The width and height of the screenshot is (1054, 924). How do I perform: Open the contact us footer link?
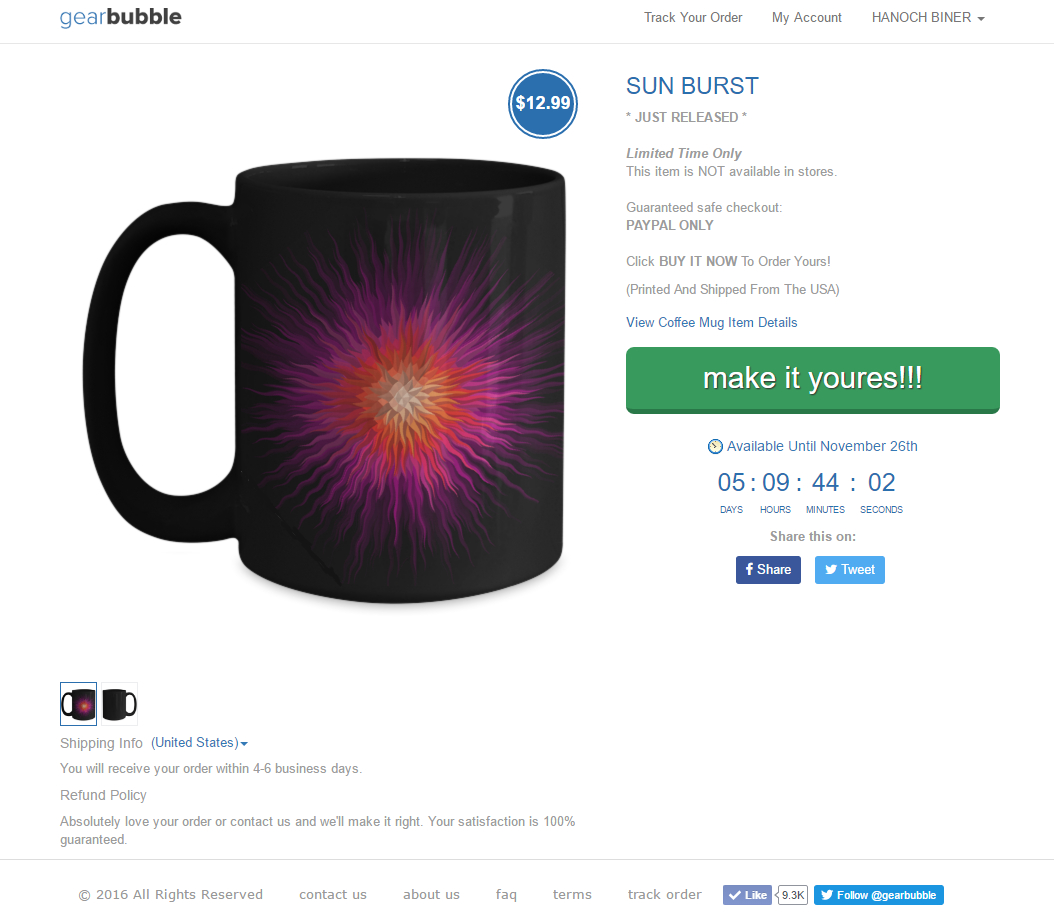click(333, 894)
